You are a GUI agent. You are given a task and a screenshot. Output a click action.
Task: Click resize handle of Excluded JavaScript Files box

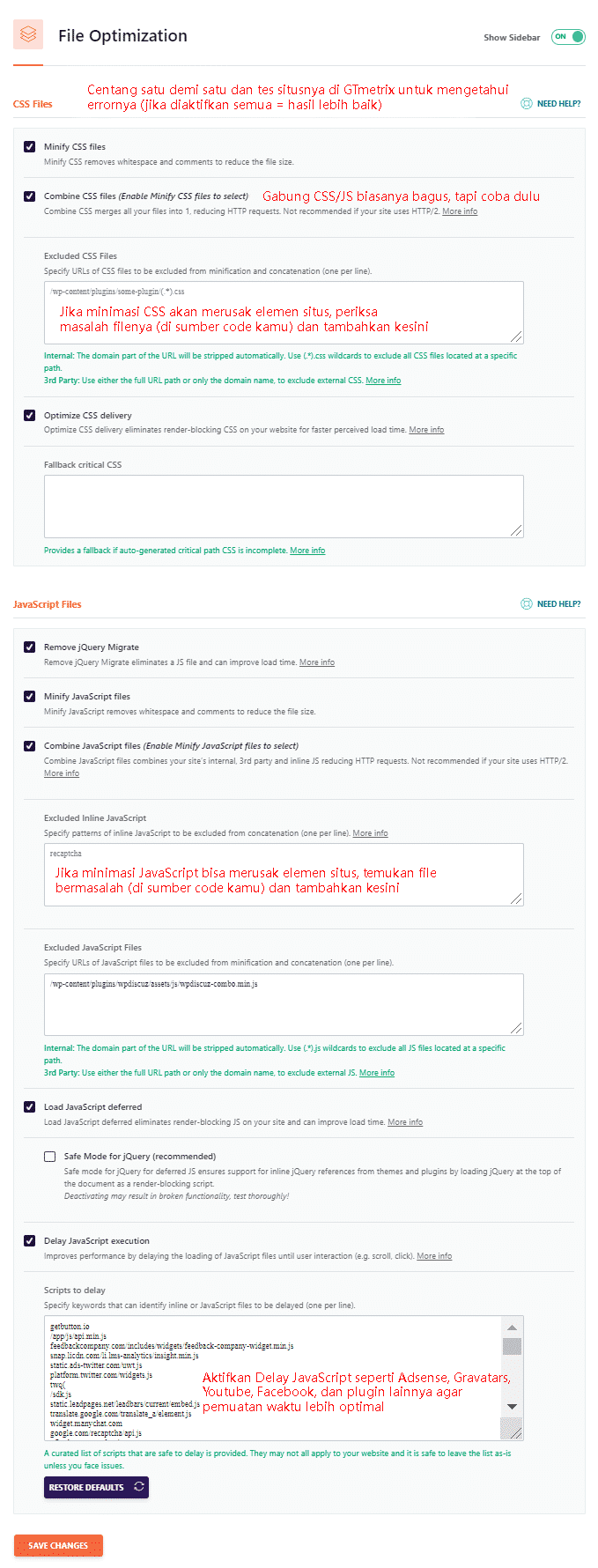[x=516, y=1028]
